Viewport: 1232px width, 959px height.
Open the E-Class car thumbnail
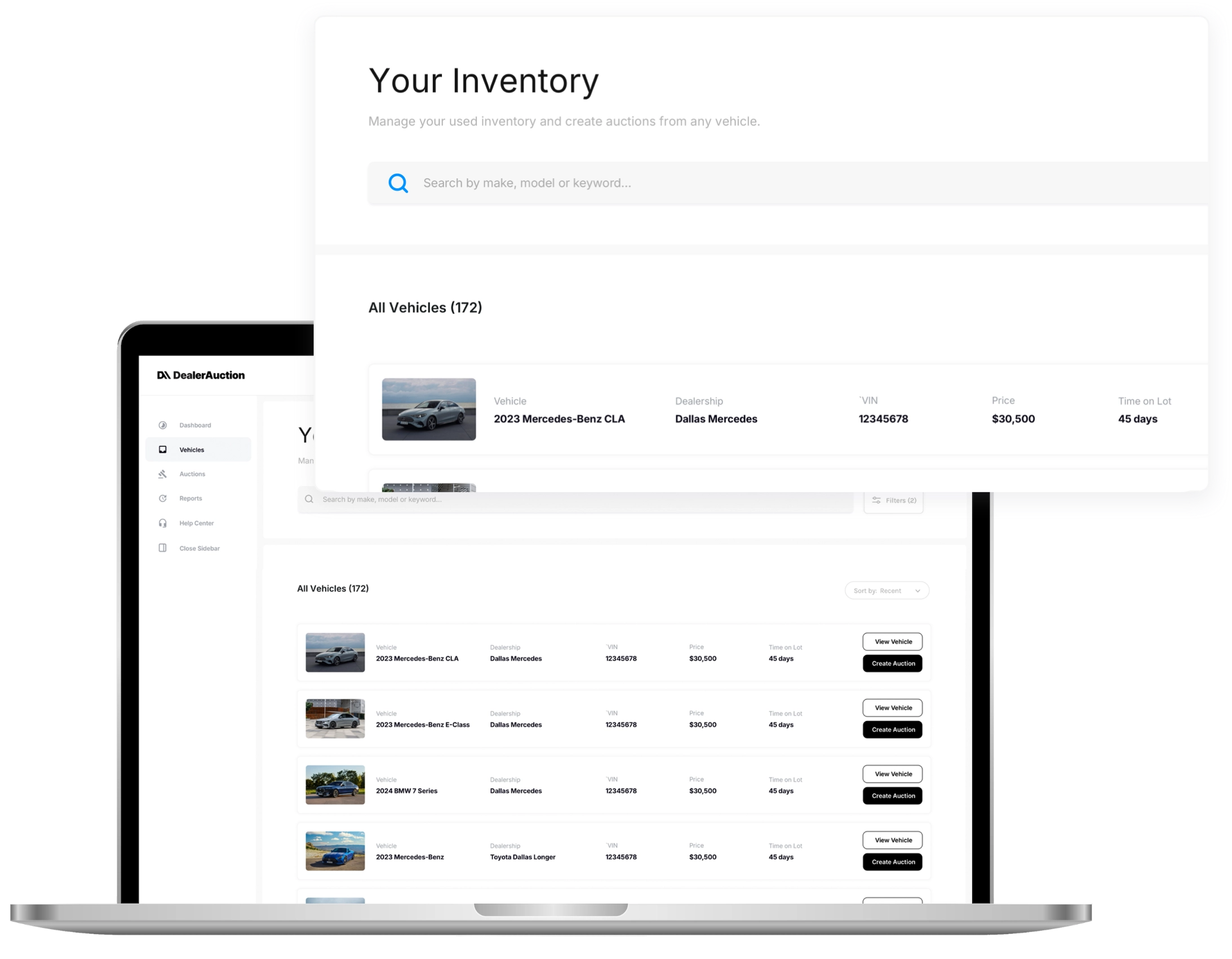pos(335,718)
